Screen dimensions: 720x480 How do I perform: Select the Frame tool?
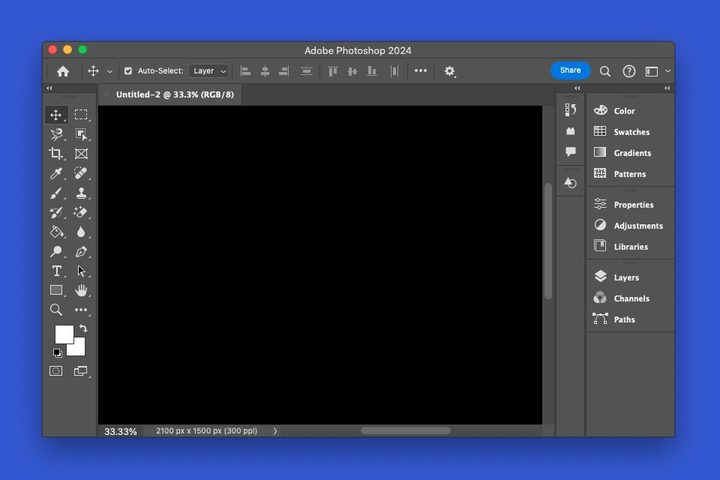point(81,153)
